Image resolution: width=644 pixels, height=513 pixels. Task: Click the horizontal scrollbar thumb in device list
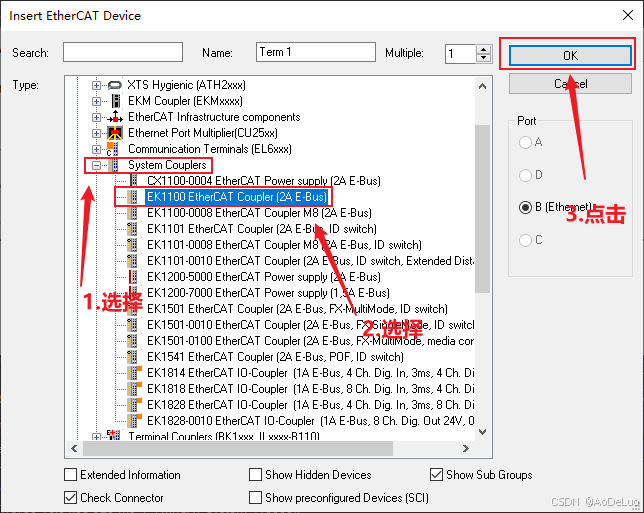[x=238, y=449]
